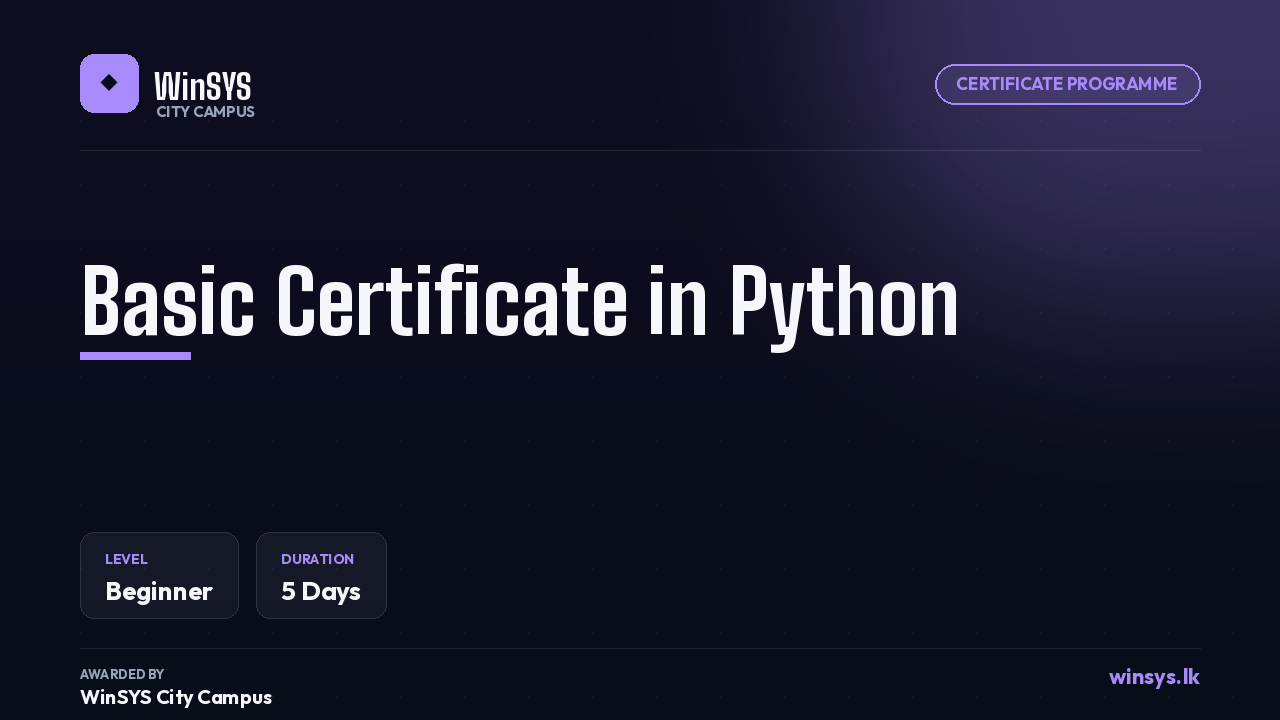Click the CITY CAMPUS subtitle under the logo
The image size is (1280, 720).
coord(205,112)
